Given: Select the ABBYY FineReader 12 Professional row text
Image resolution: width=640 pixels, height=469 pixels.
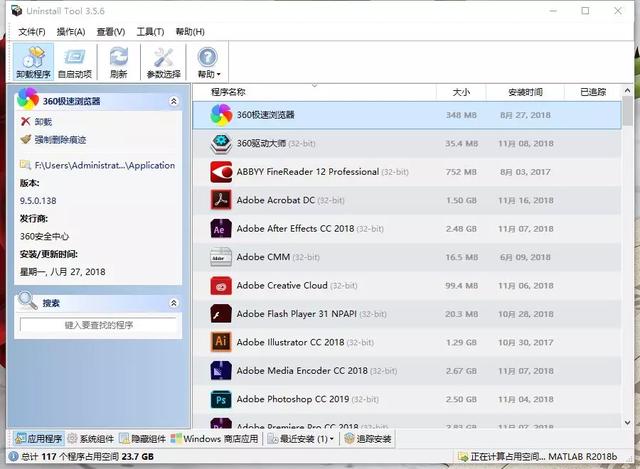Looking at the screenshot, I should coord(308,172).
